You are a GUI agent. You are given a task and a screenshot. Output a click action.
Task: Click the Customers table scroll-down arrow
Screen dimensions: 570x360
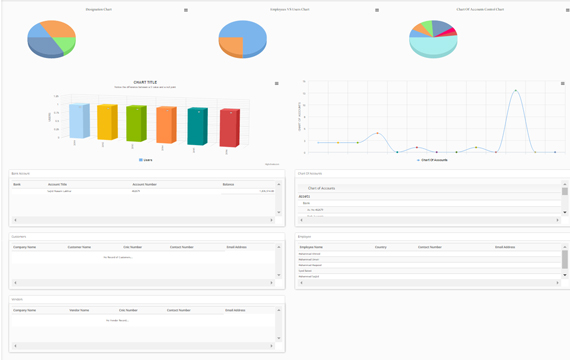(x=279, y=275)
